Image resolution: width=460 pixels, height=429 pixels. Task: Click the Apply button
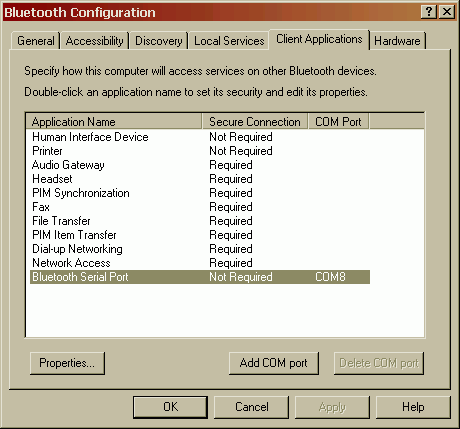tap(332, 407)
